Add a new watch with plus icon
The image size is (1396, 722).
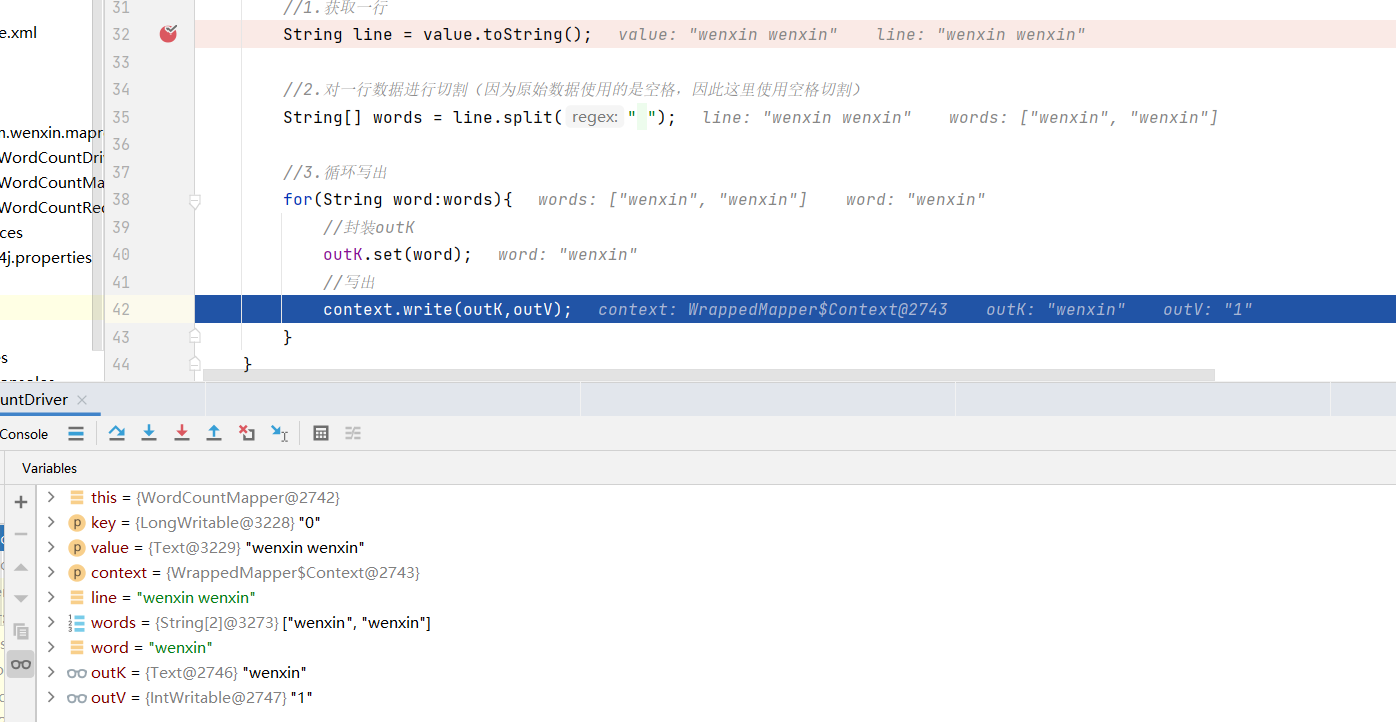coord(21,502)
